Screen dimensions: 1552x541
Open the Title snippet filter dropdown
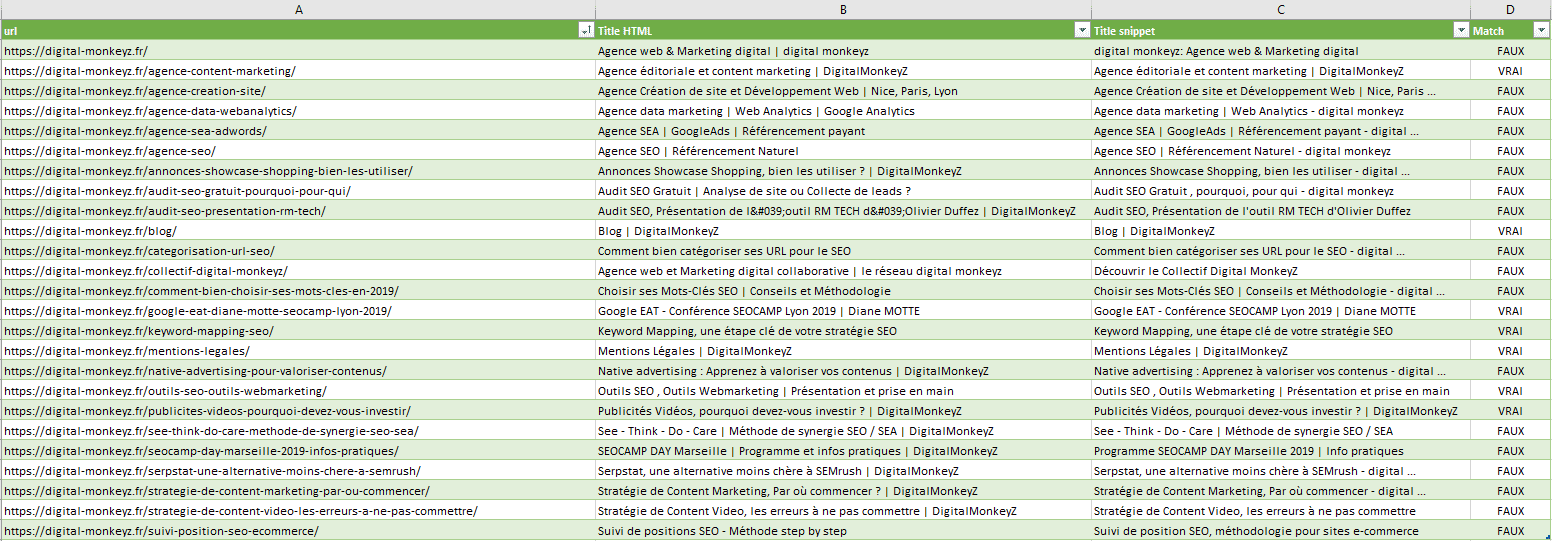(x=1460, y=31)
